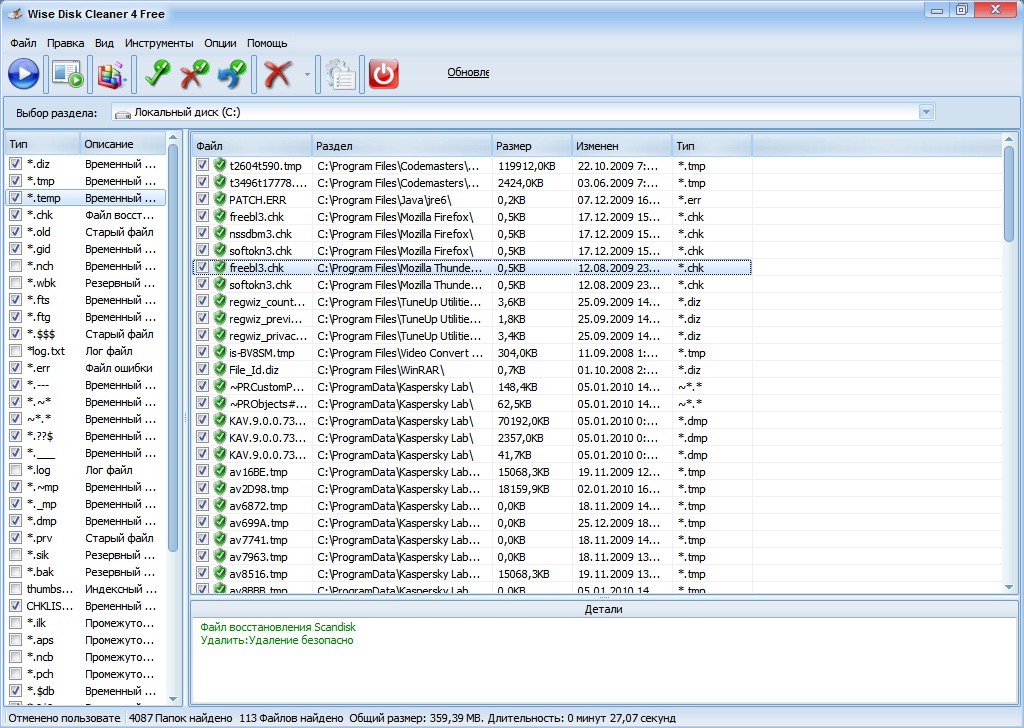The height and width of the screenshot is (728, 1024).
Task: Click the file types panel scrollbar thumb
Action: [173, 347]
